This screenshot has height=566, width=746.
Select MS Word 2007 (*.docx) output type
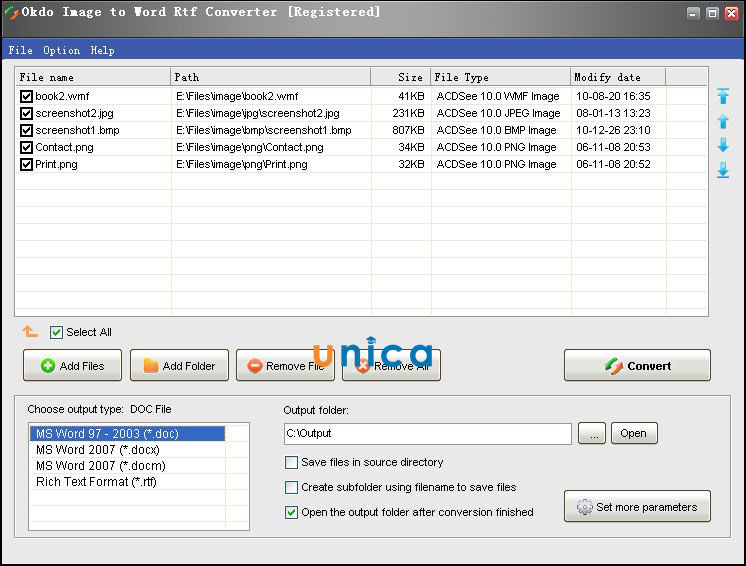(97, 450)
